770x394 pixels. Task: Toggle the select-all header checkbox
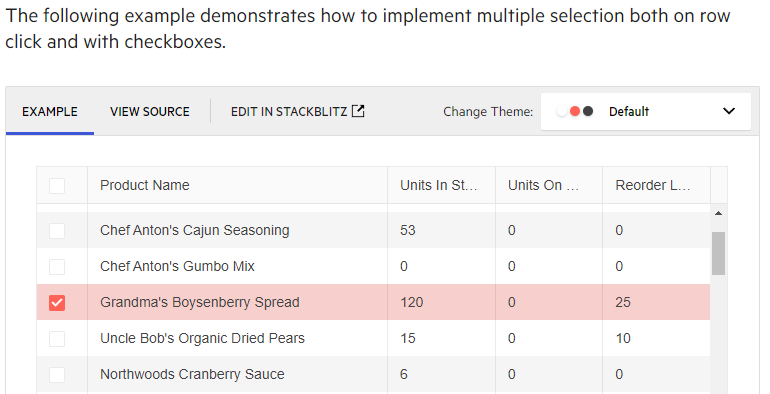point(57,186)
